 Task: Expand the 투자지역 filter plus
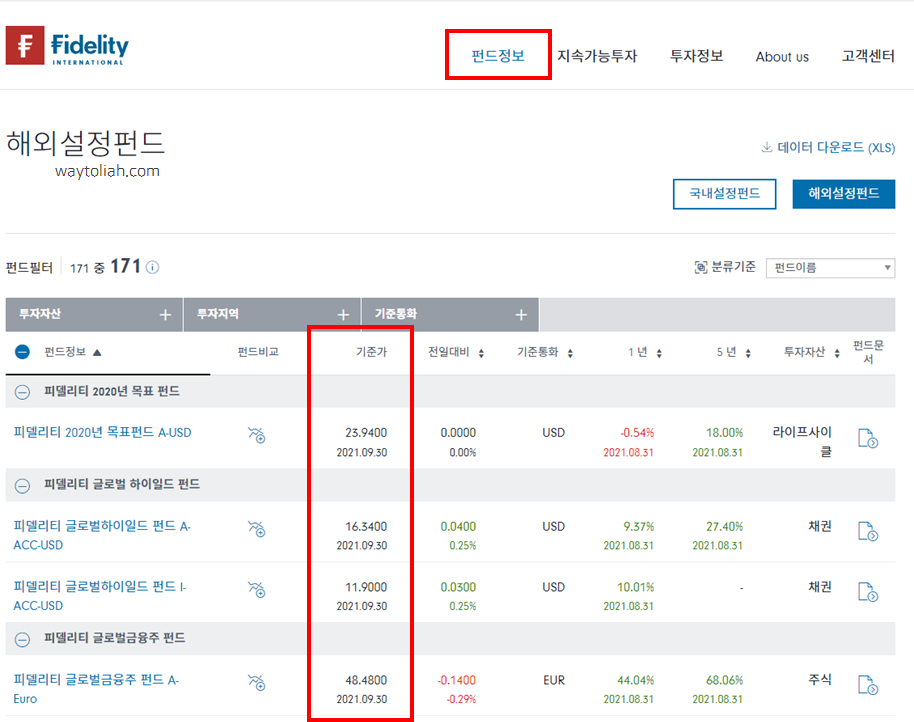coord(343,315)
